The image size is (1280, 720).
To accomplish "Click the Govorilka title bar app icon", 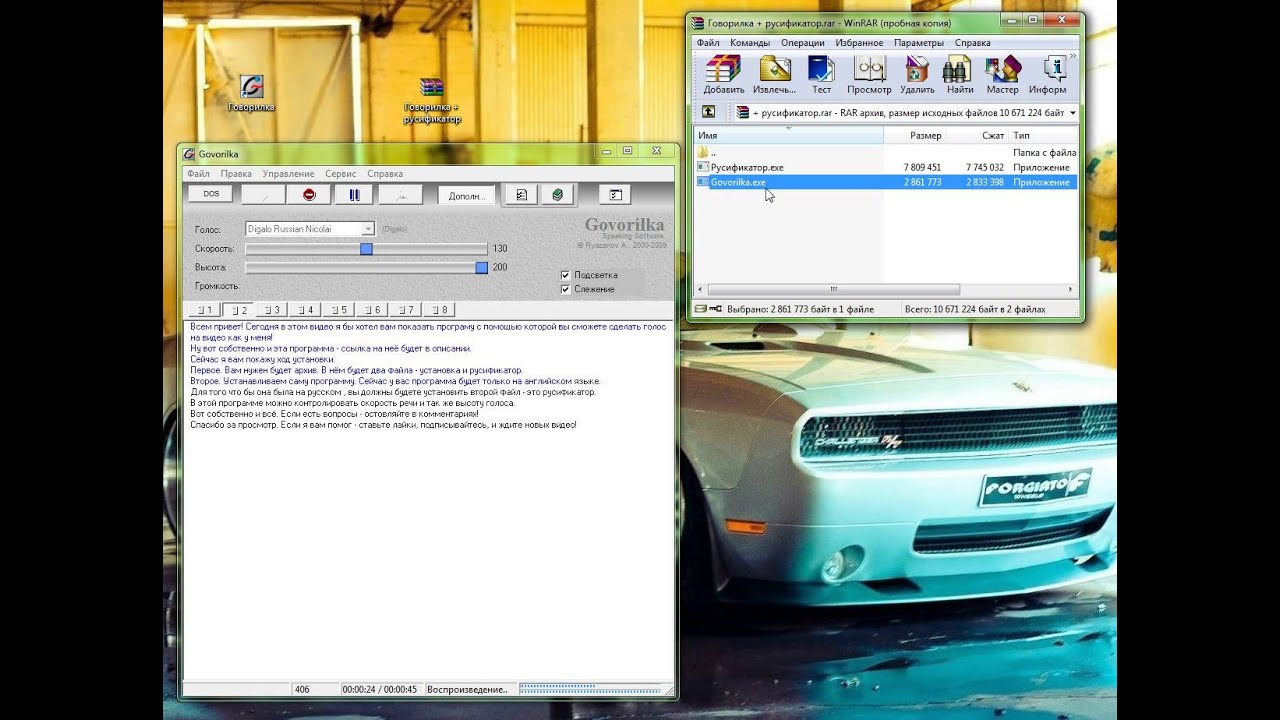I will coord(188,154).
